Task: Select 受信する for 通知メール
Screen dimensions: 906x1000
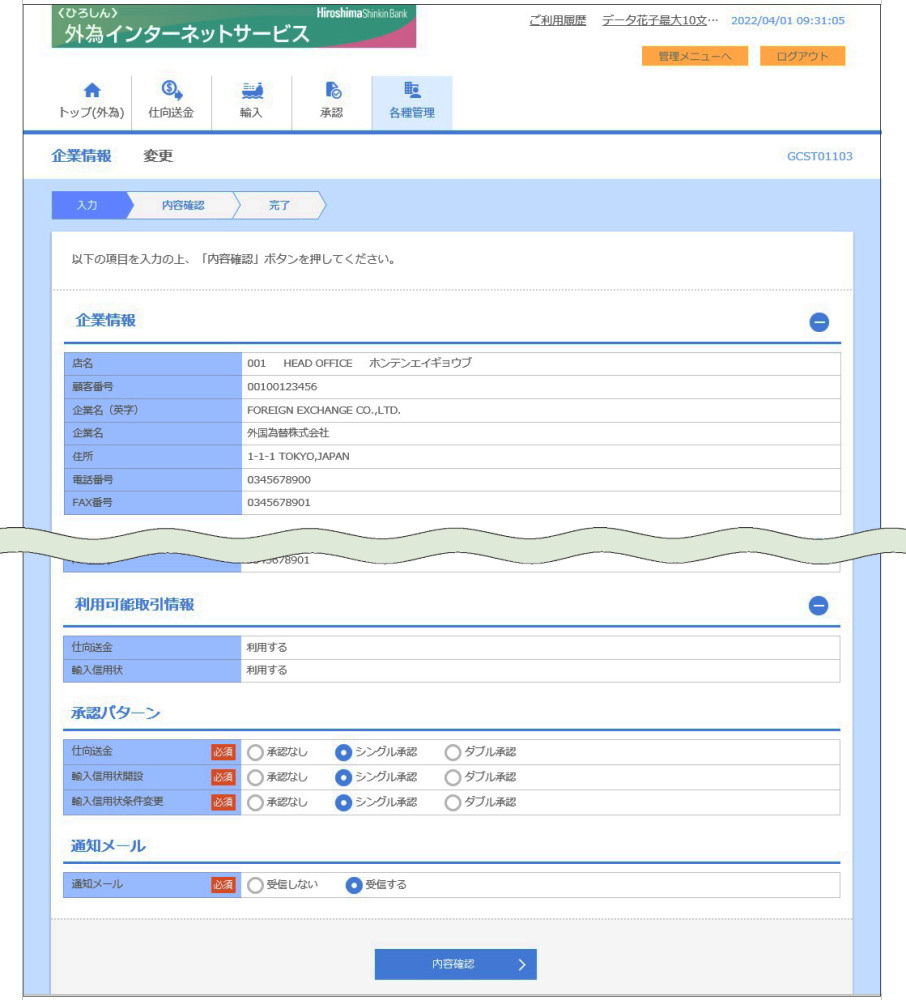Action: pyautogui.click(x=353, y=885)
